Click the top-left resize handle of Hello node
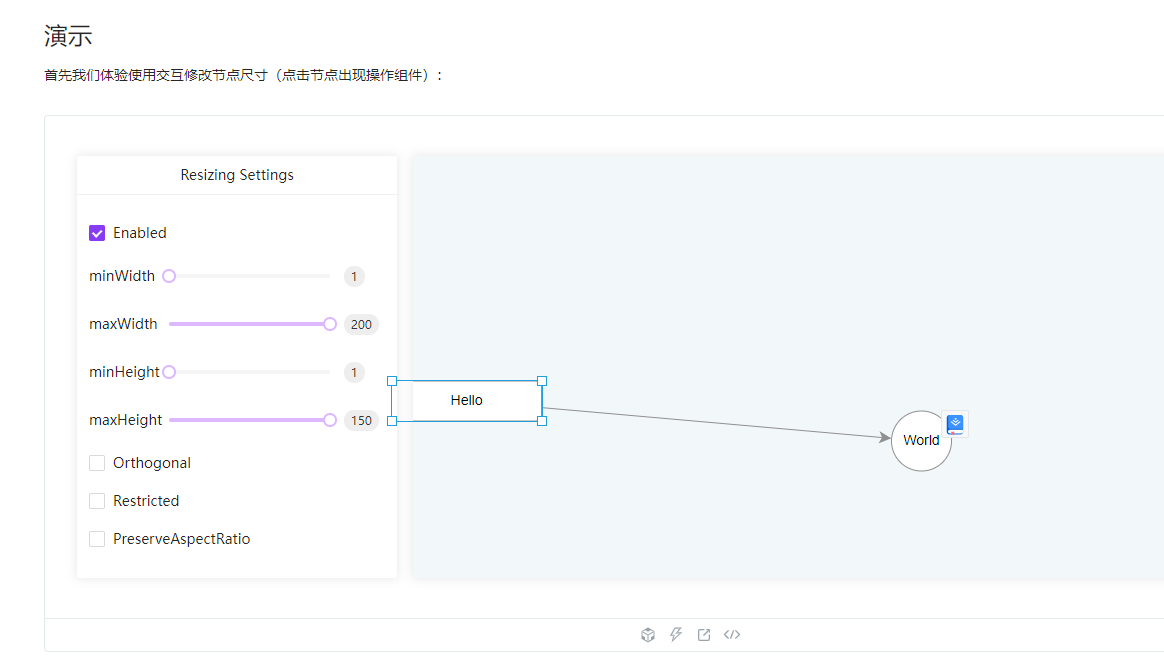Viewport: 1164px width, 671px height. pyautogui.click(x=391, y=380)
